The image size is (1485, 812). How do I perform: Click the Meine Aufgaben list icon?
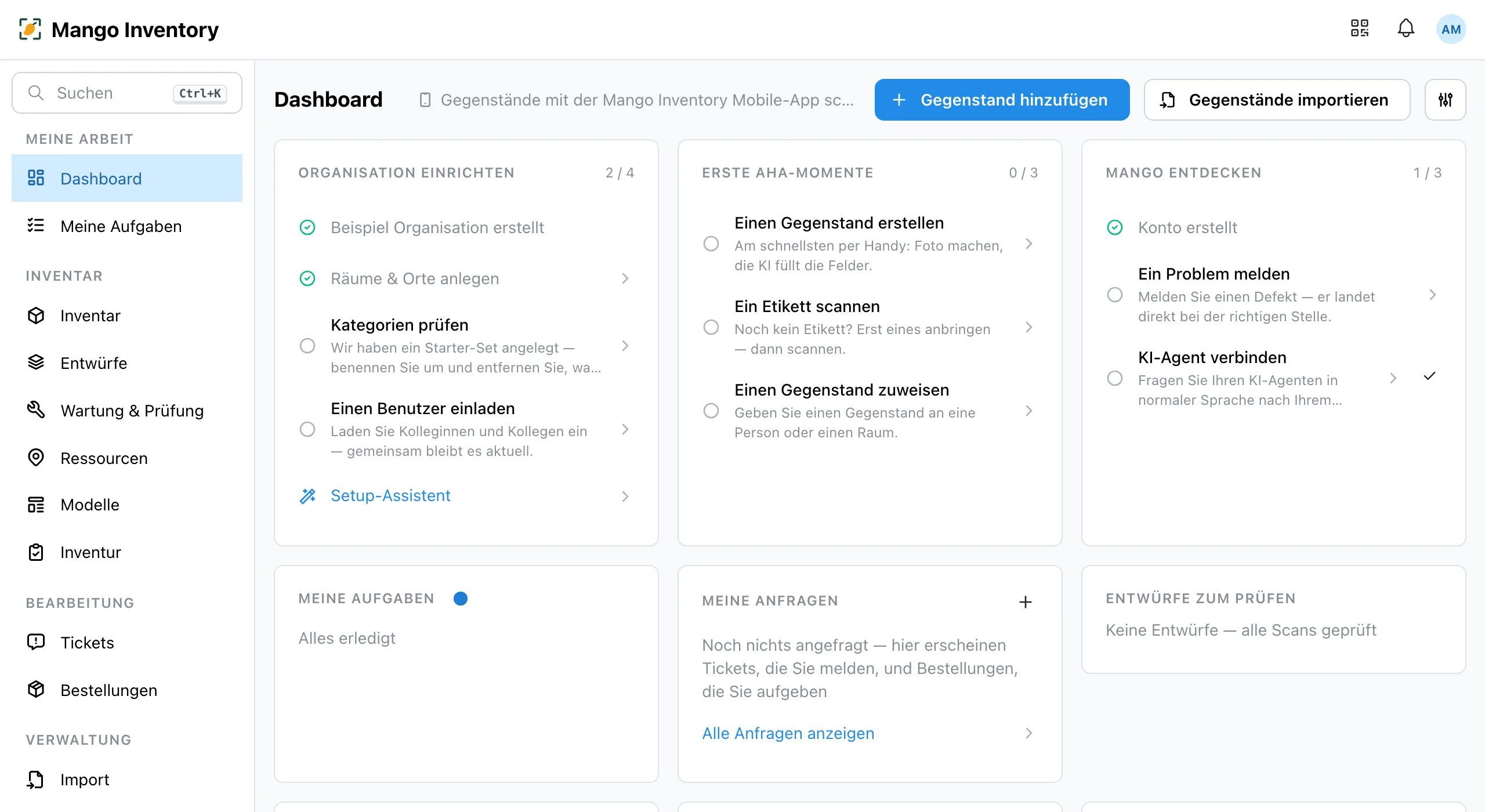pyautogui.click(x=36, y=226)
